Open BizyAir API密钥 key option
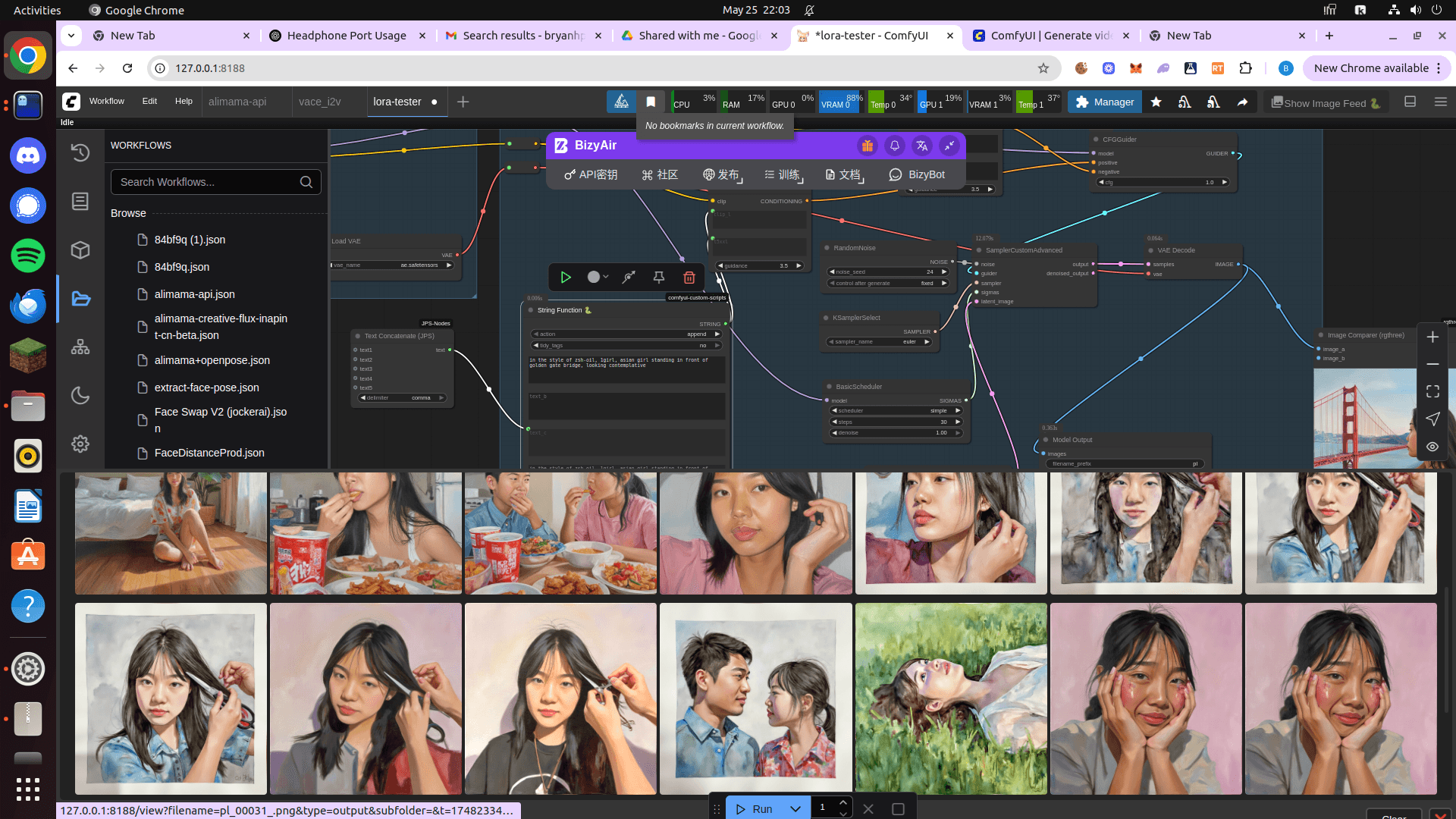1456x819 pixels. coord(591,174)
